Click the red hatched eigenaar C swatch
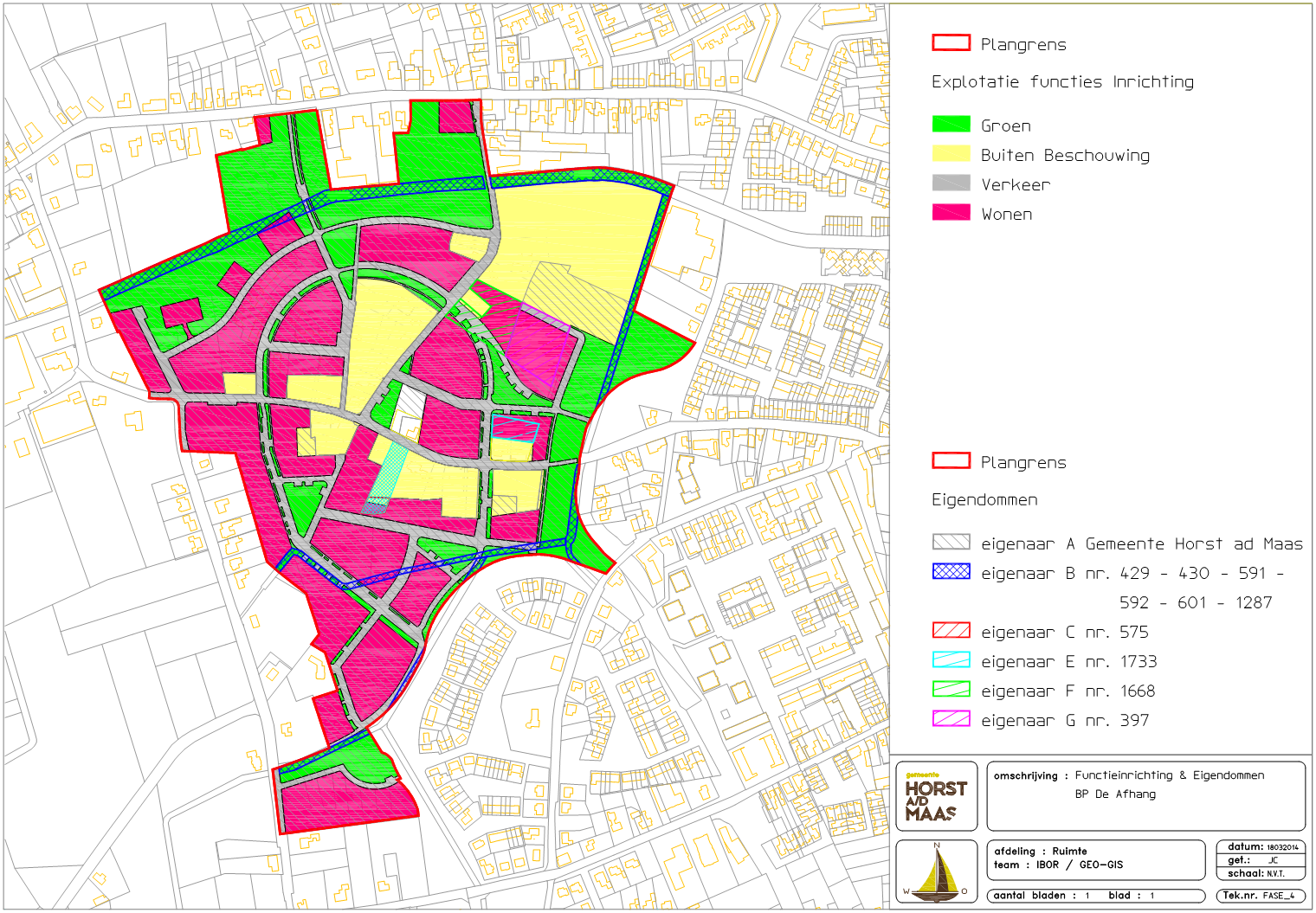1316x913 pixels. click(951, 631)
